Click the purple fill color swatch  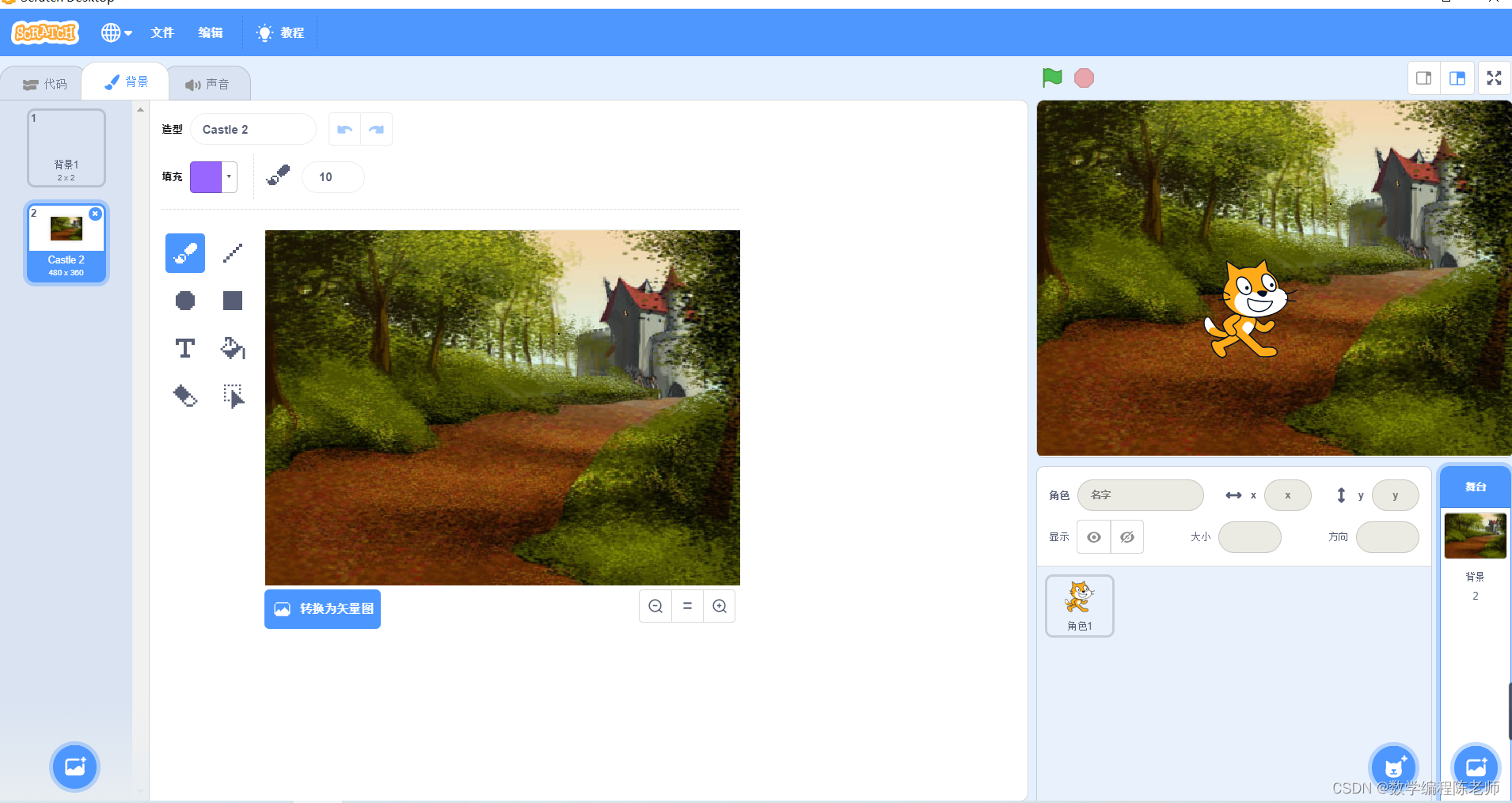tap(206, 177)
